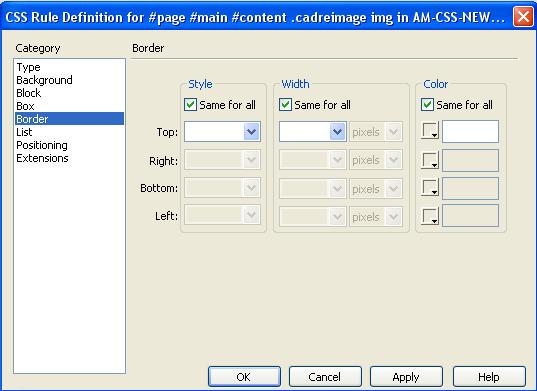Open the Left border color picker swatch
Image resolution: width=537 pixels, height=391 pixels.
click(x=430, y=216)
